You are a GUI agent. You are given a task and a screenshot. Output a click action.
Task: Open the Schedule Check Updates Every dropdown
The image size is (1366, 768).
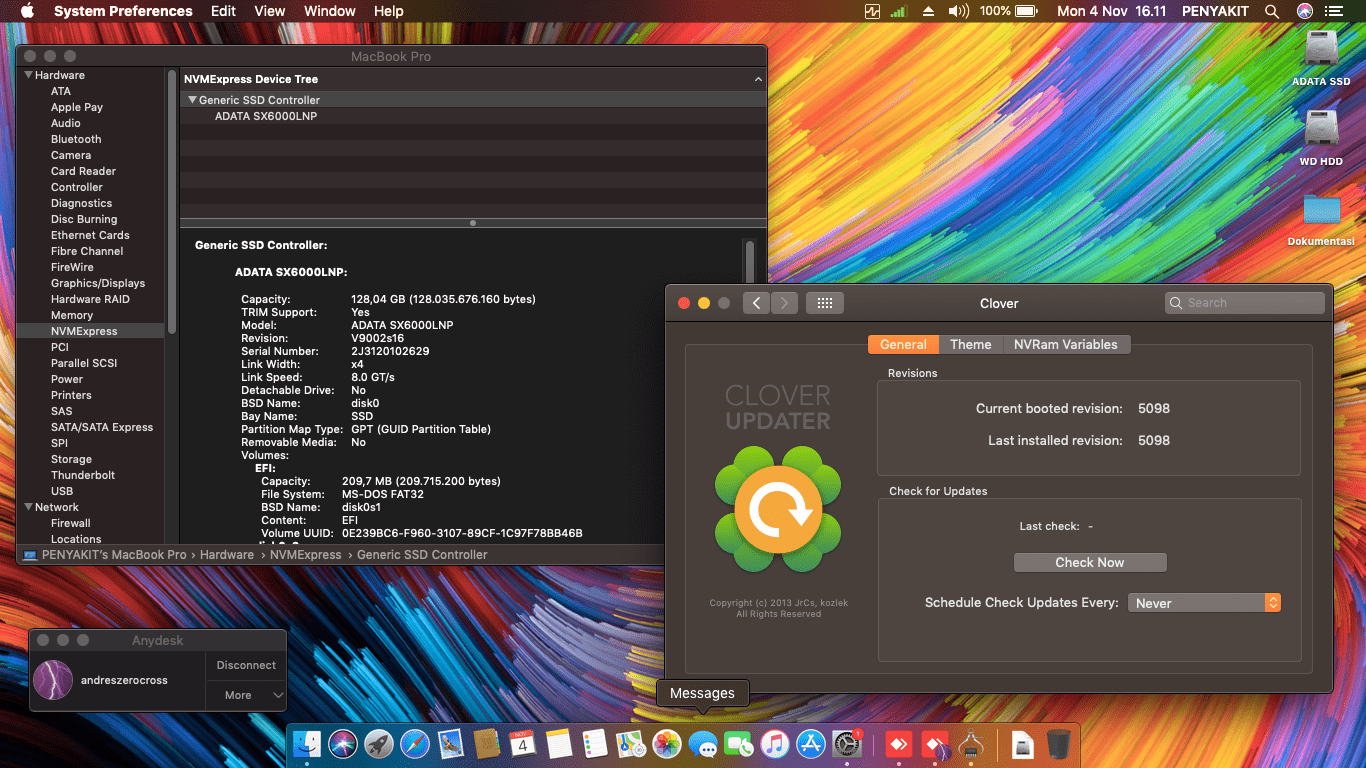pos(1204,602)
